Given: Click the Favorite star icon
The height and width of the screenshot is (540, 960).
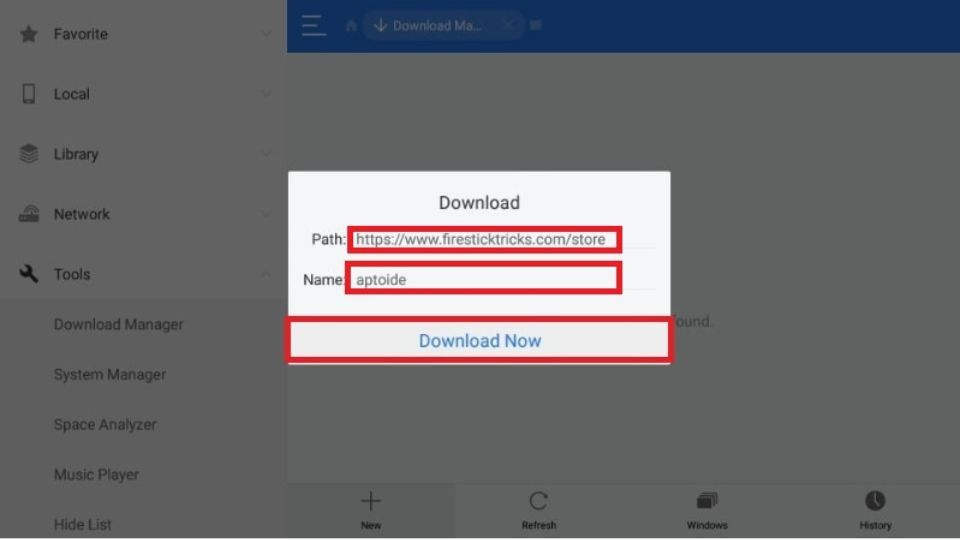Looking at the screenshot, I should point(28,34).
